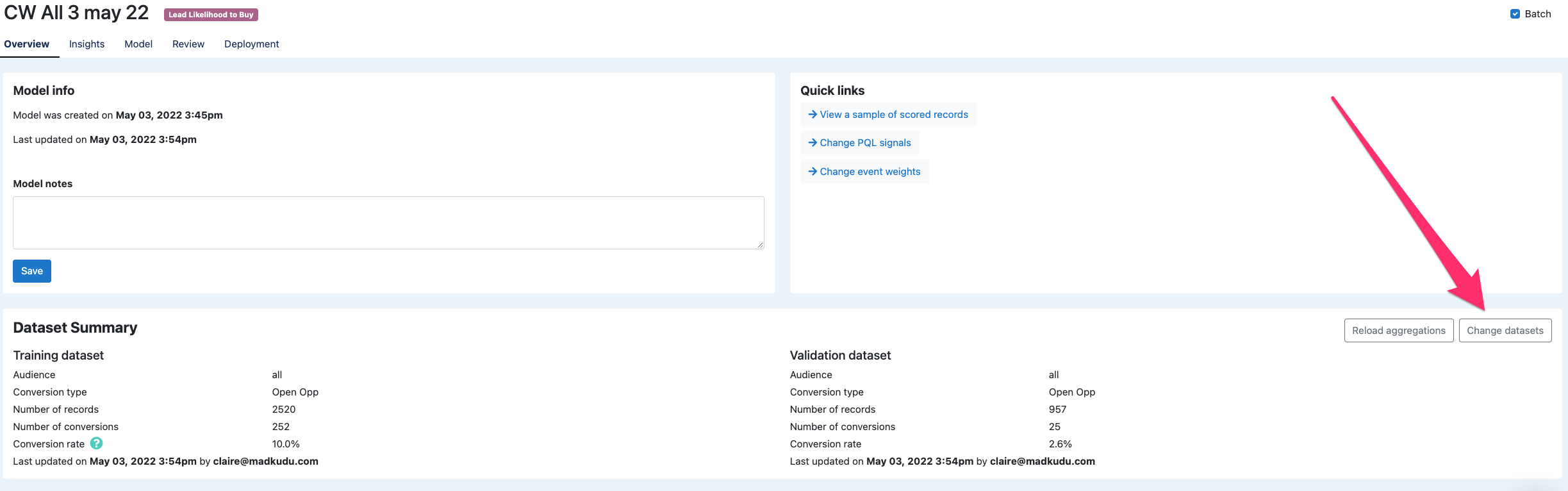
Task: Click the Change datasets button
Action: (1505, 331)
